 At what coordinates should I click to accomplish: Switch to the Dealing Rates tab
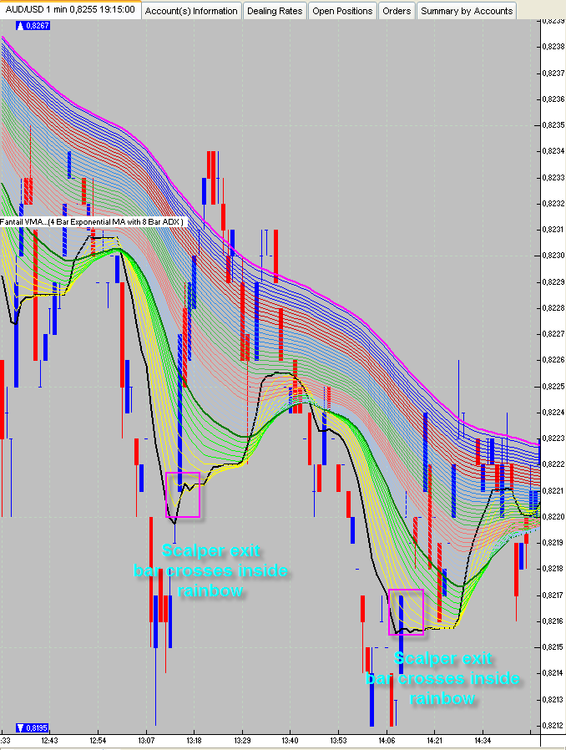click(275, 11)
